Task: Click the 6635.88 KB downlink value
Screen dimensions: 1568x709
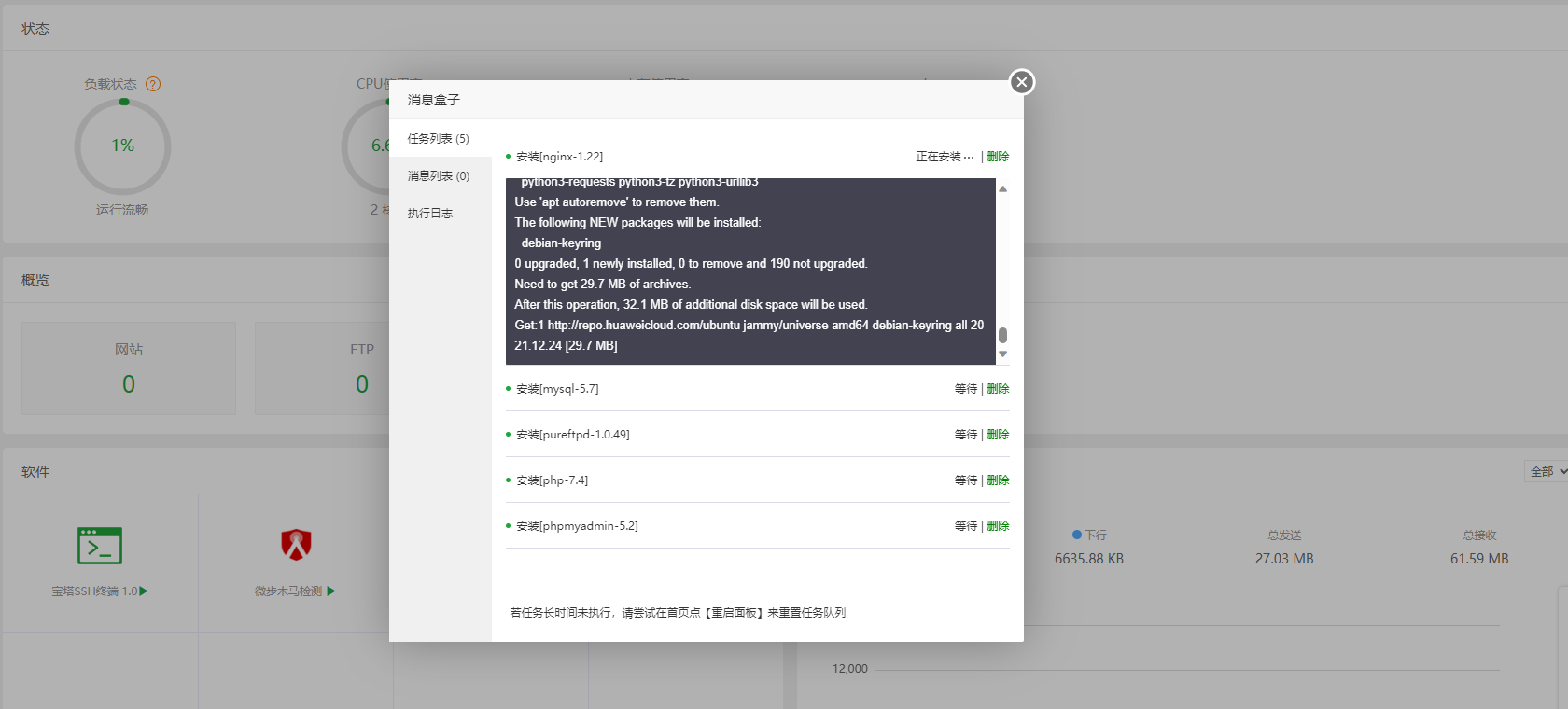Action: point(1089,559)
